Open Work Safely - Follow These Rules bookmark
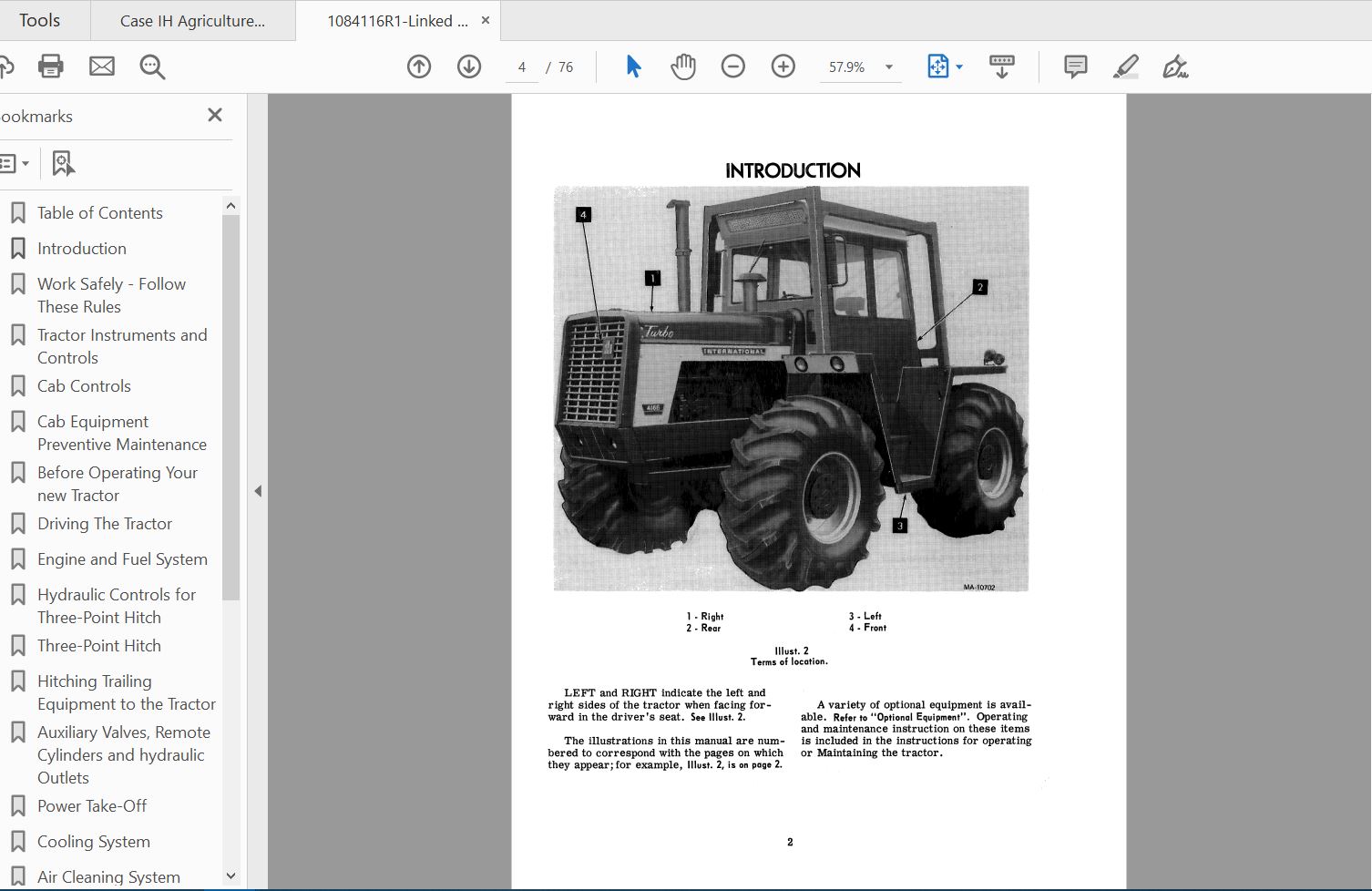 point(111,295)
